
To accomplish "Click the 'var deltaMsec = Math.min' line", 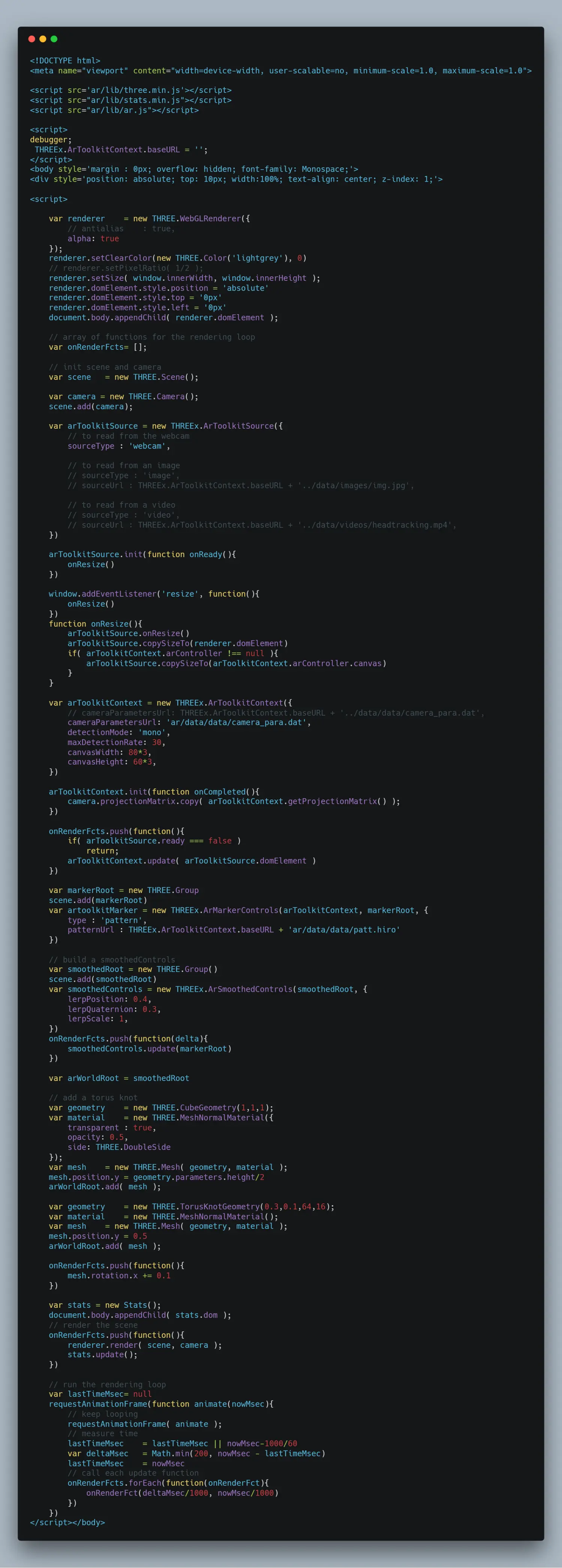I will click(x=196, y=1453).
